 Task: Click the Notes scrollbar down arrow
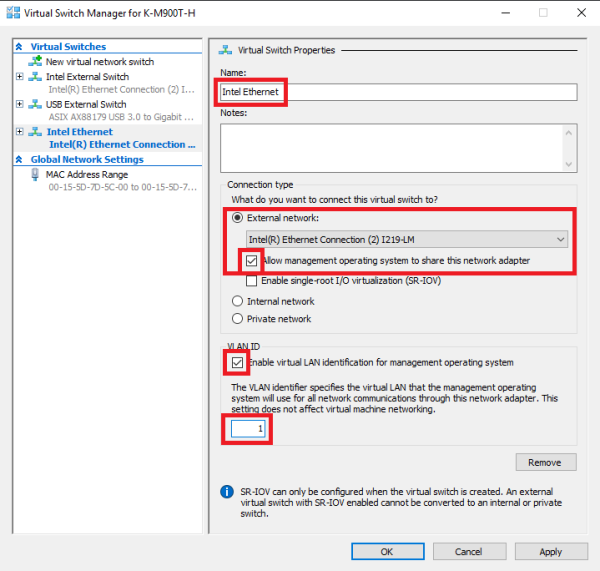click(569, 164)
